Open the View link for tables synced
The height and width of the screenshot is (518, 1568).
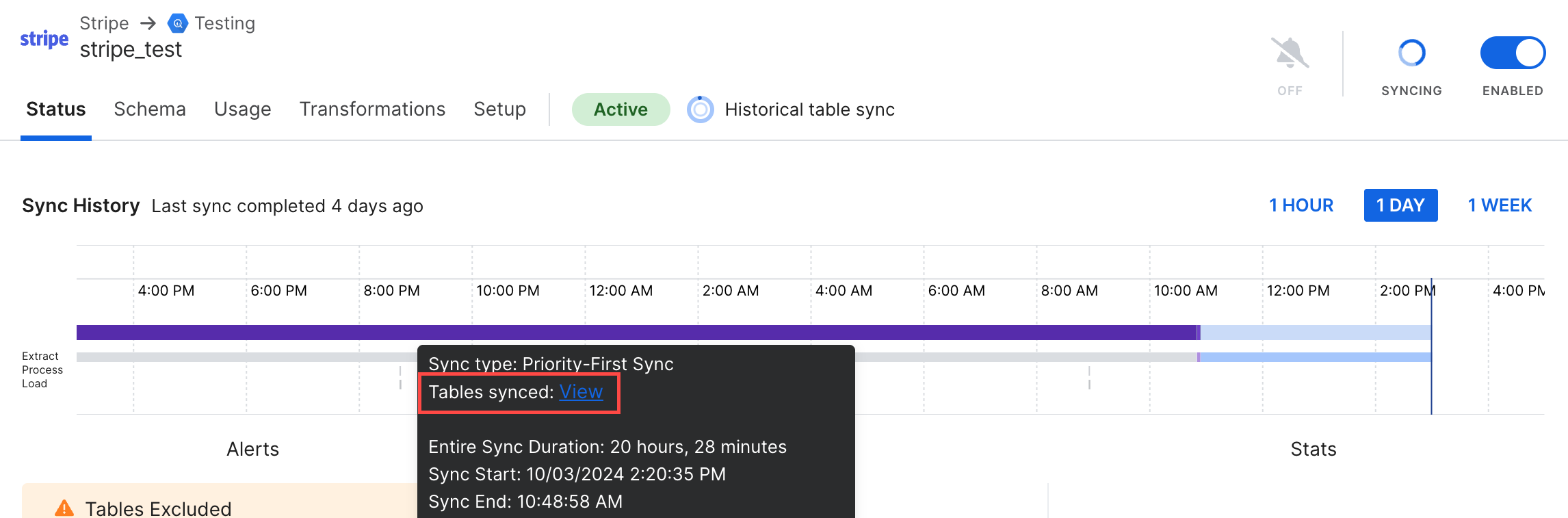pyautogui.click(x=581, y=392)
